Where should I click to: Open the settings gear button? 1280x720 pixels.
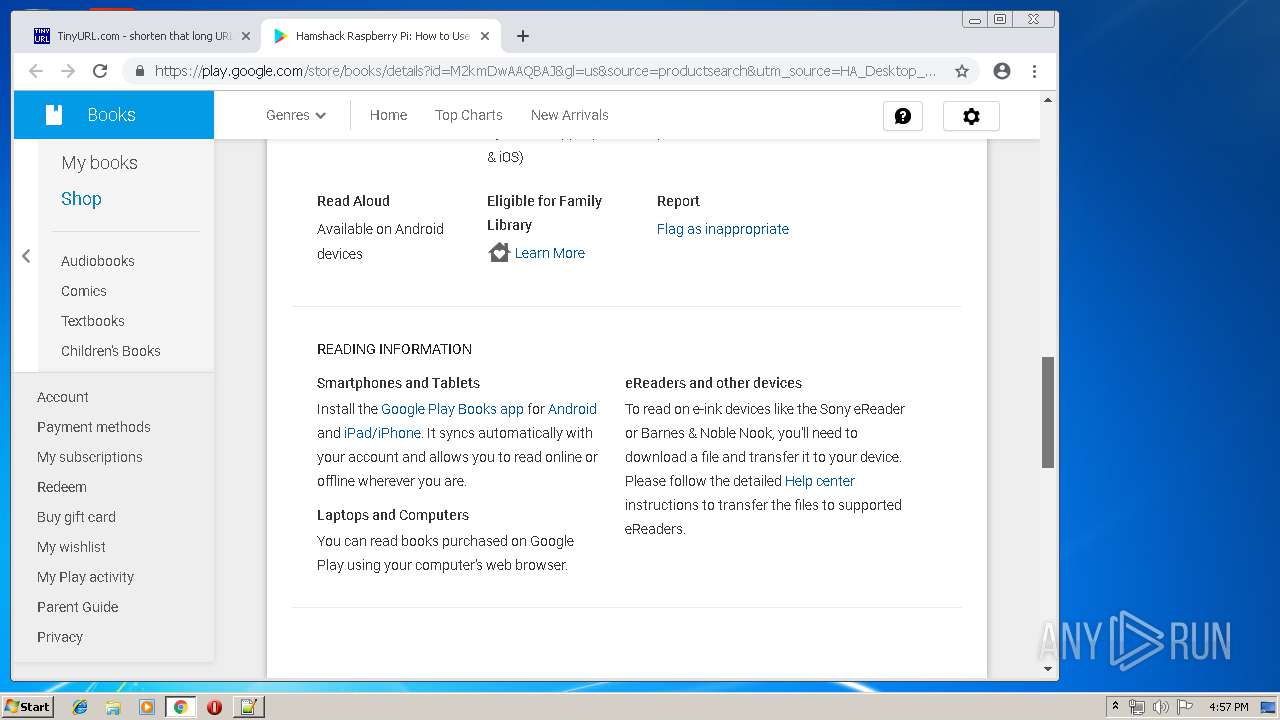coord(971,116)
